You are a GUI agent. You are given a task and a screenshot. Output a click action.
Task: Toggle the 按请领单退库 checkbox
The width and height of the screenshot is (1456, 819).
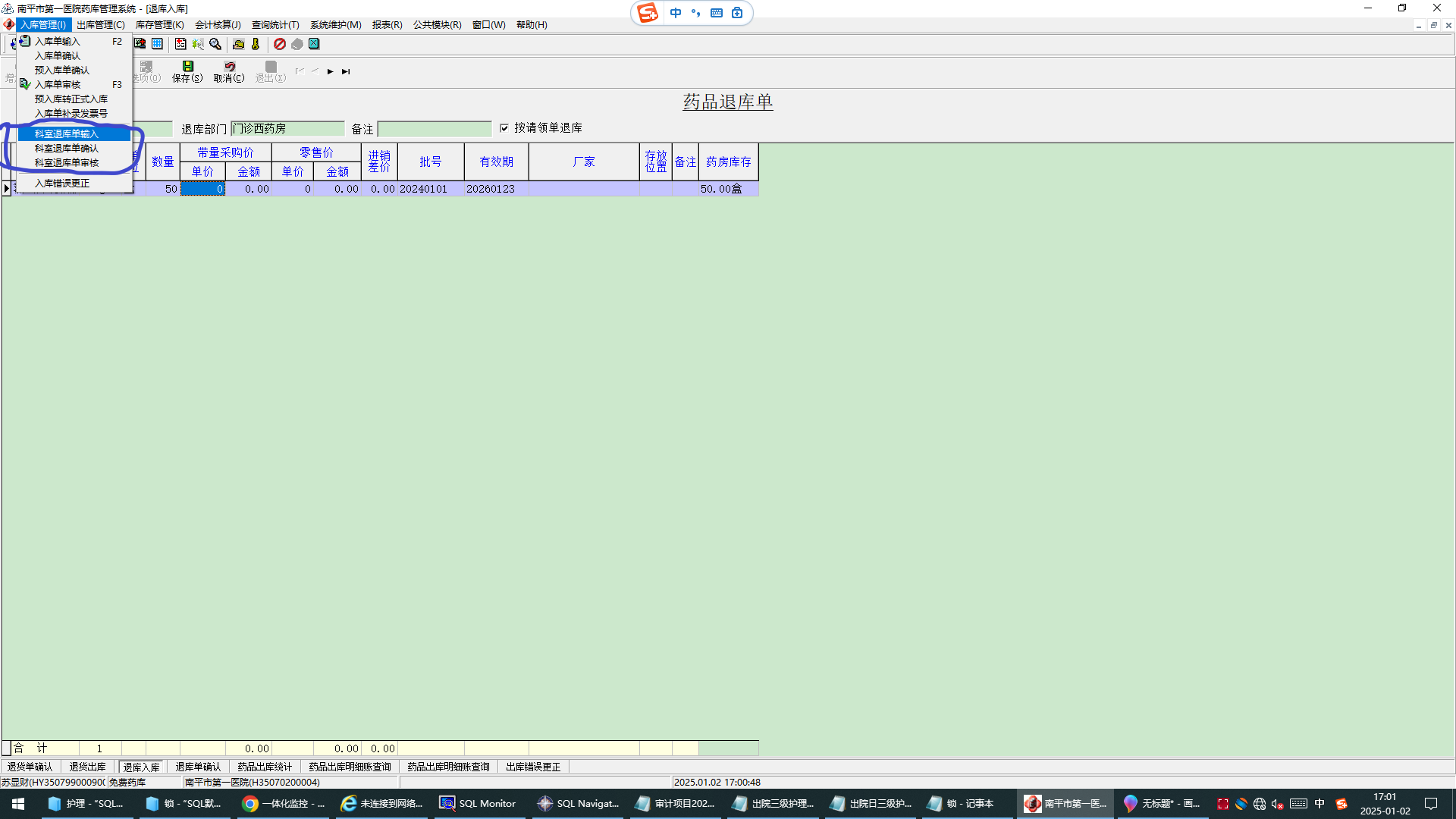tap(504, 128)
